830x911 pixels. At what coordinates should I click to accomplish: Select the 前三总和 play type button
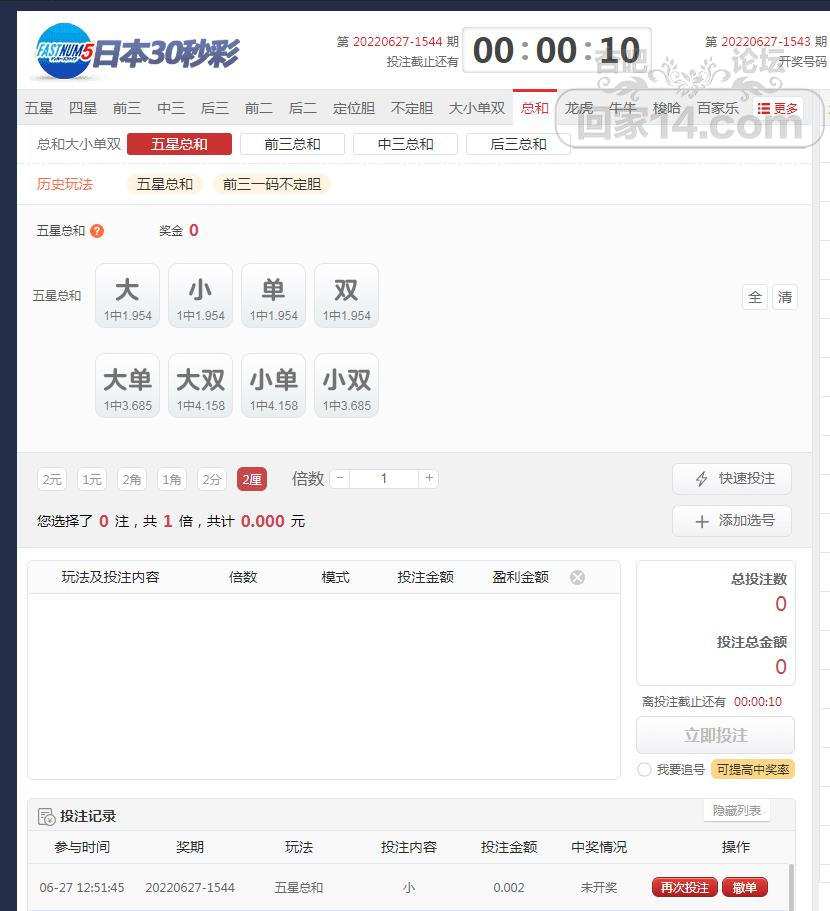292,144
